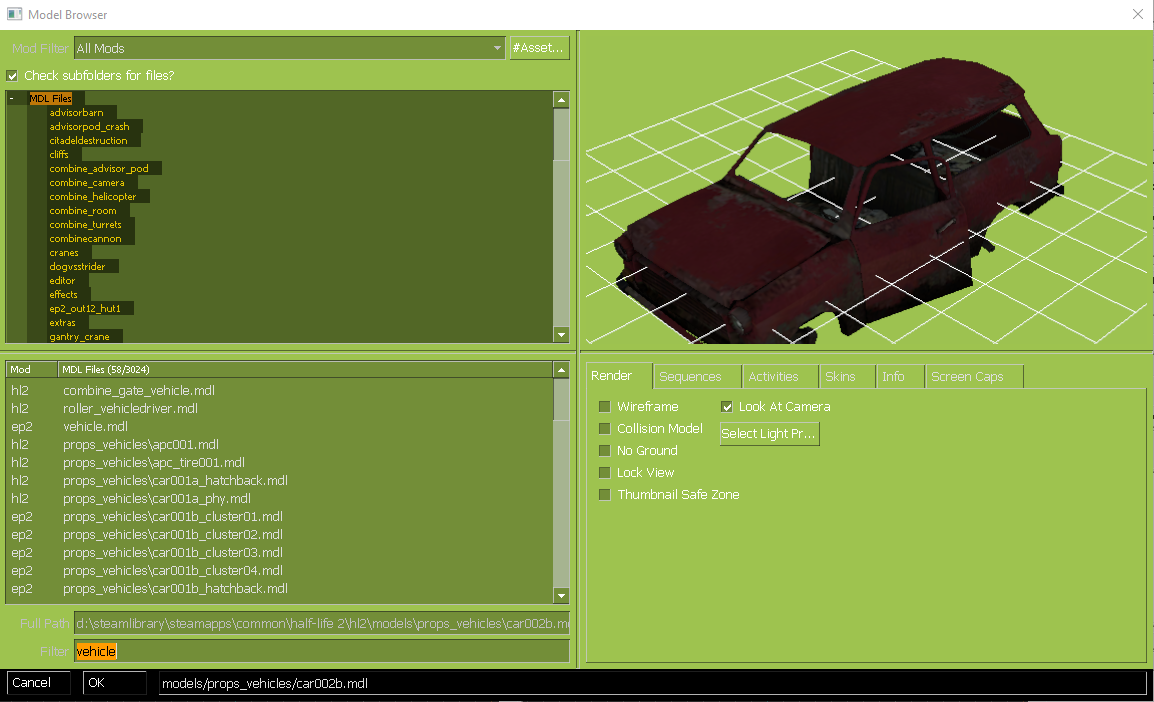Select props_vehicles\apc001.mdl in file list
The width and height of the screenshot is (1154, 702).
tap(140, 445)
